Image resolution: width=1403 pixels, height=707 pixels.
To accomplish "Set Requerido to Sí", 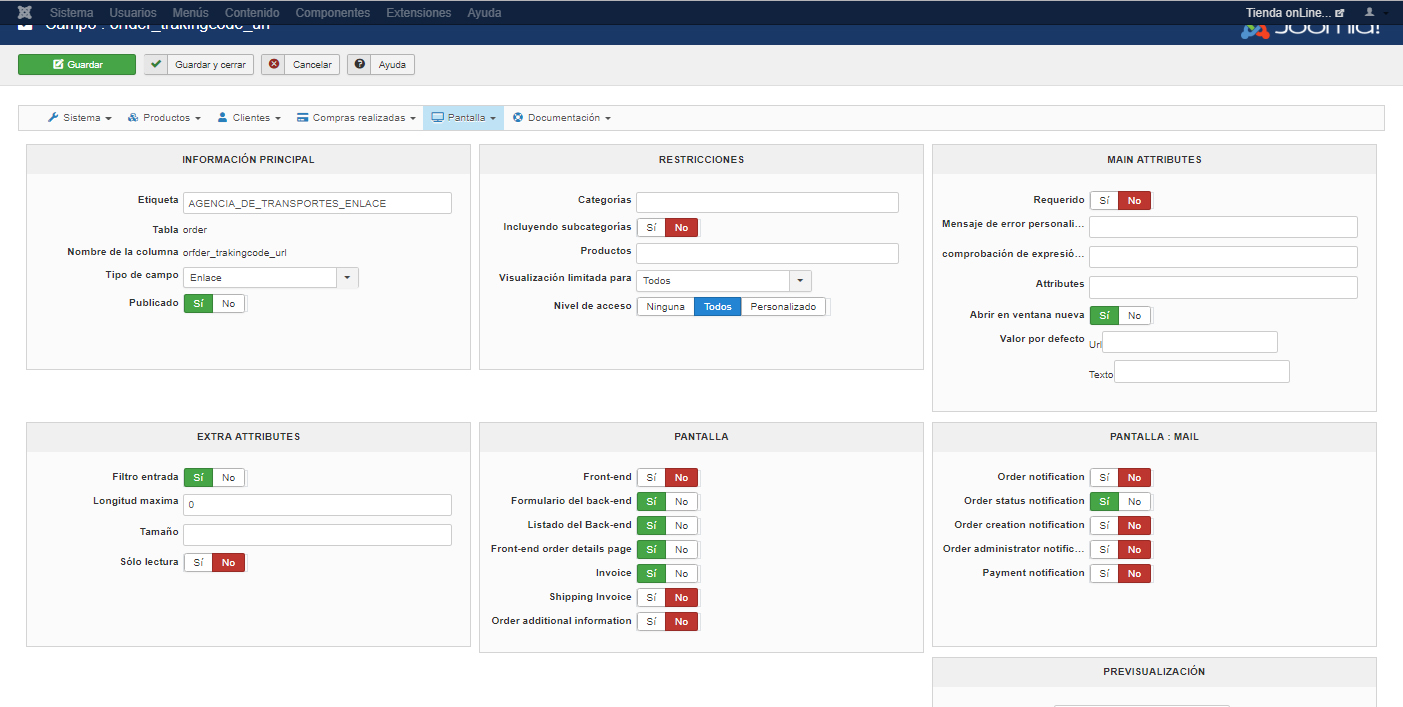I will [x=1104, y=201].
